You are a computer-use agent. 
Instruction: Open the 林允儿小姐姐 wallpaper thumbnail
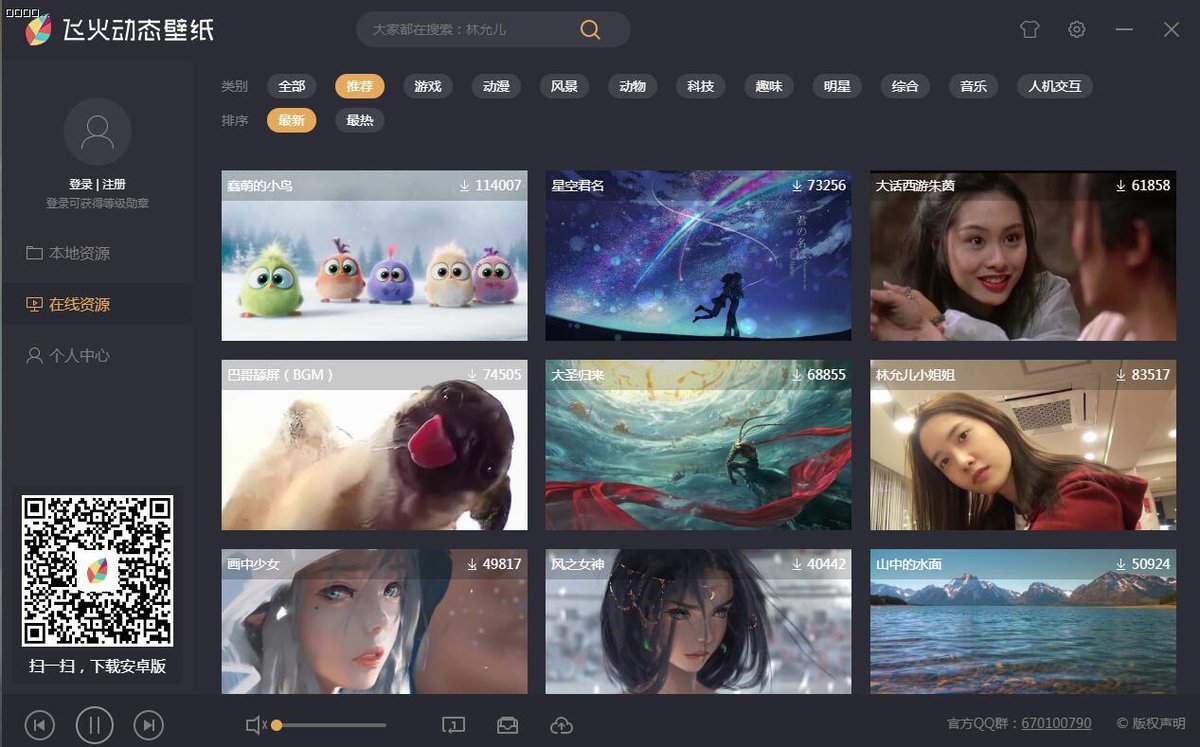(1023, 445)
